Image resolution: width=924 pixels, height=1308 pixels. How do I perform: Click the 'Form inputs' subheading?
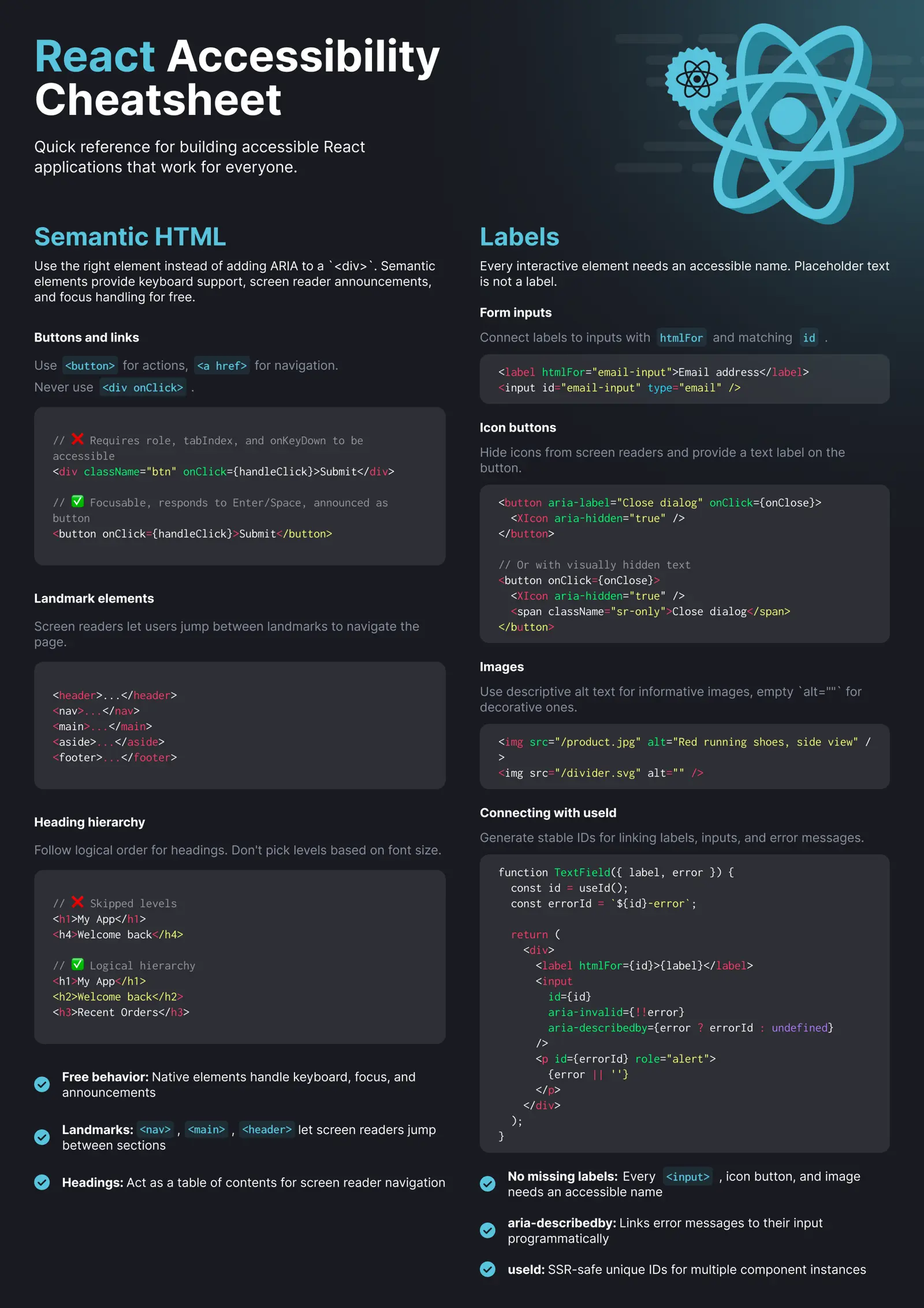coord(516,313)
